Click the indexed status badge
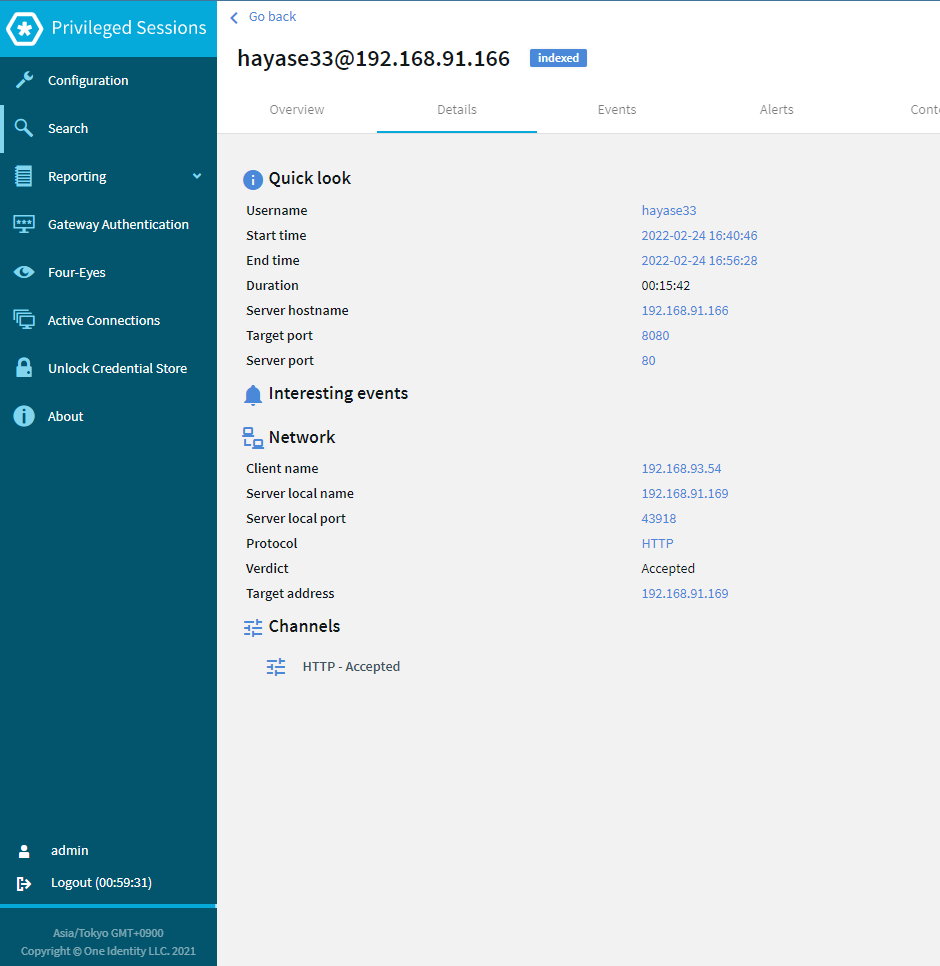 pos(558,58)
